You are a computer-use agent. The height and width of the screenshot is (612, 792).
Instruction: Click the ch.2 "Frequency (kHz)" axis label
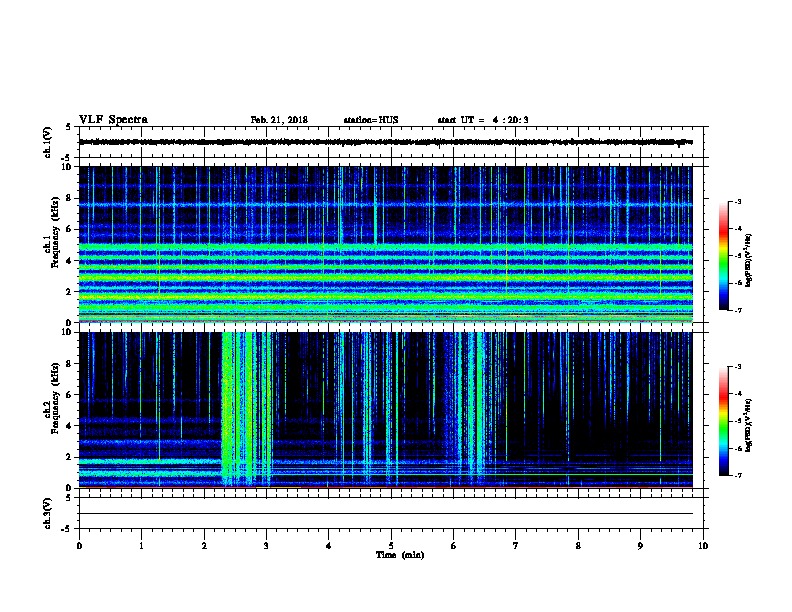click(55, 398)
